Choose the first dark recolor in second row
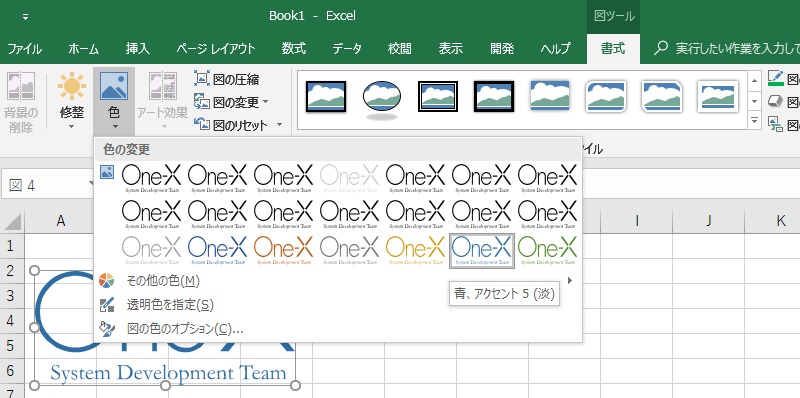Viewport: 800px width, 398px height. [x=151, y=214]
